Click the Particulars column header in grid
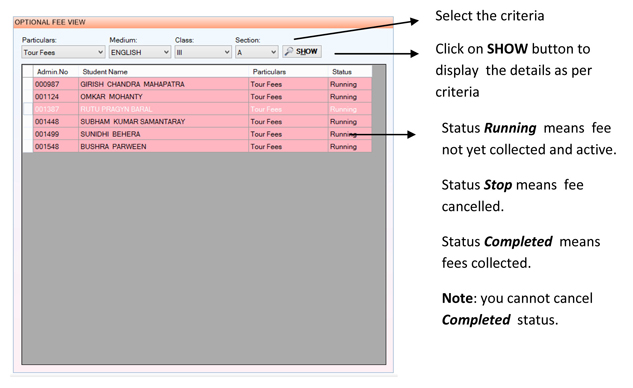The width and height of the screenshot is (633, 388). [x=288, y=71]
